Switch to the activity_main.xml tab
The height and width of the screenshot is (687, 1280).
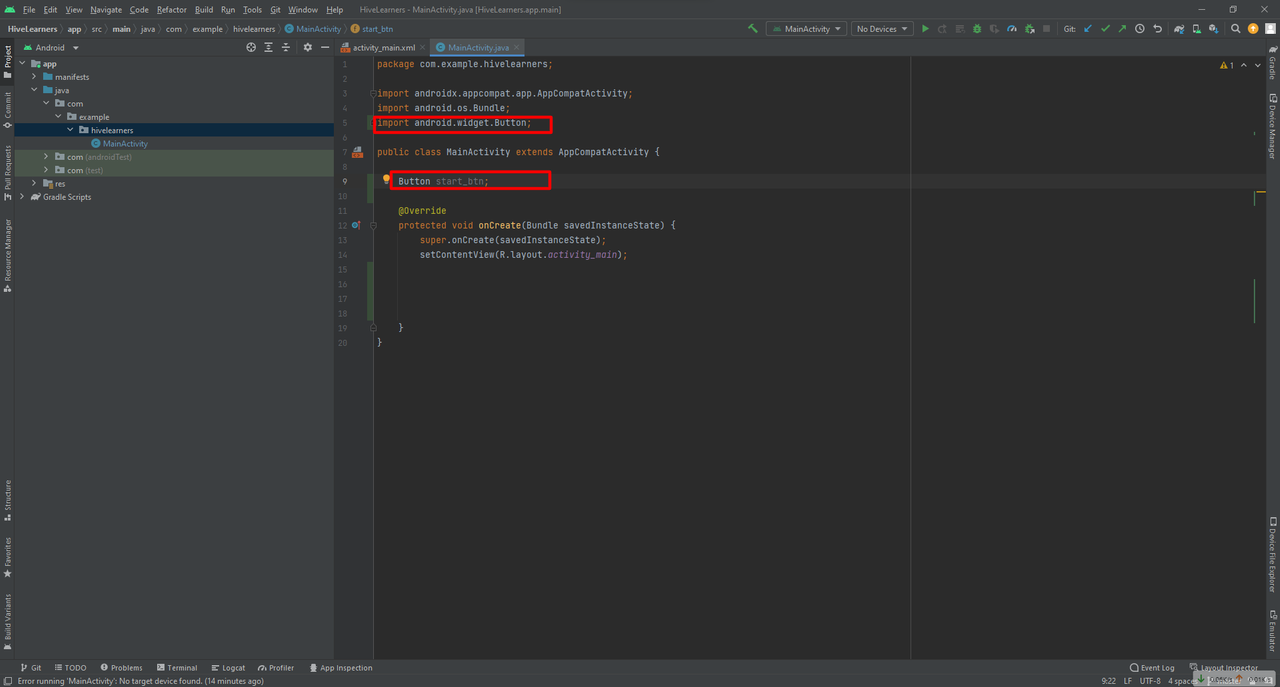click(x=384, y=47)
